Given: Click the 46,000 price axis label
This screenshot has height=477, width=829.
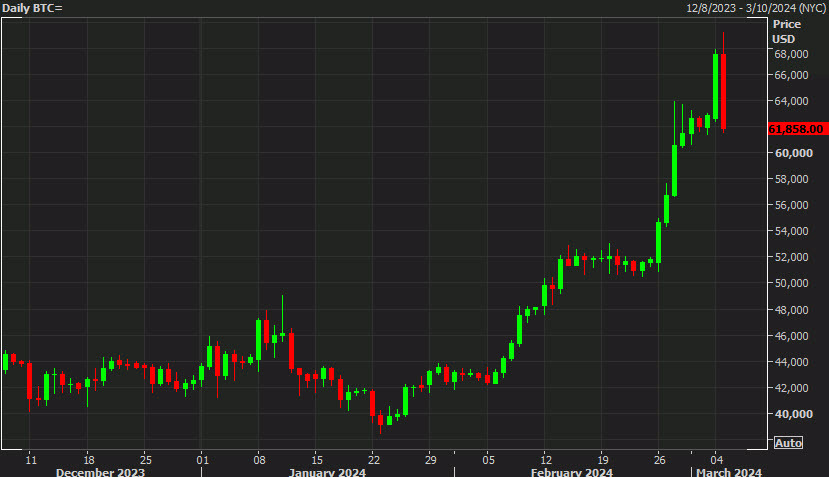Looking at the screenshot, I should point(791,336).
